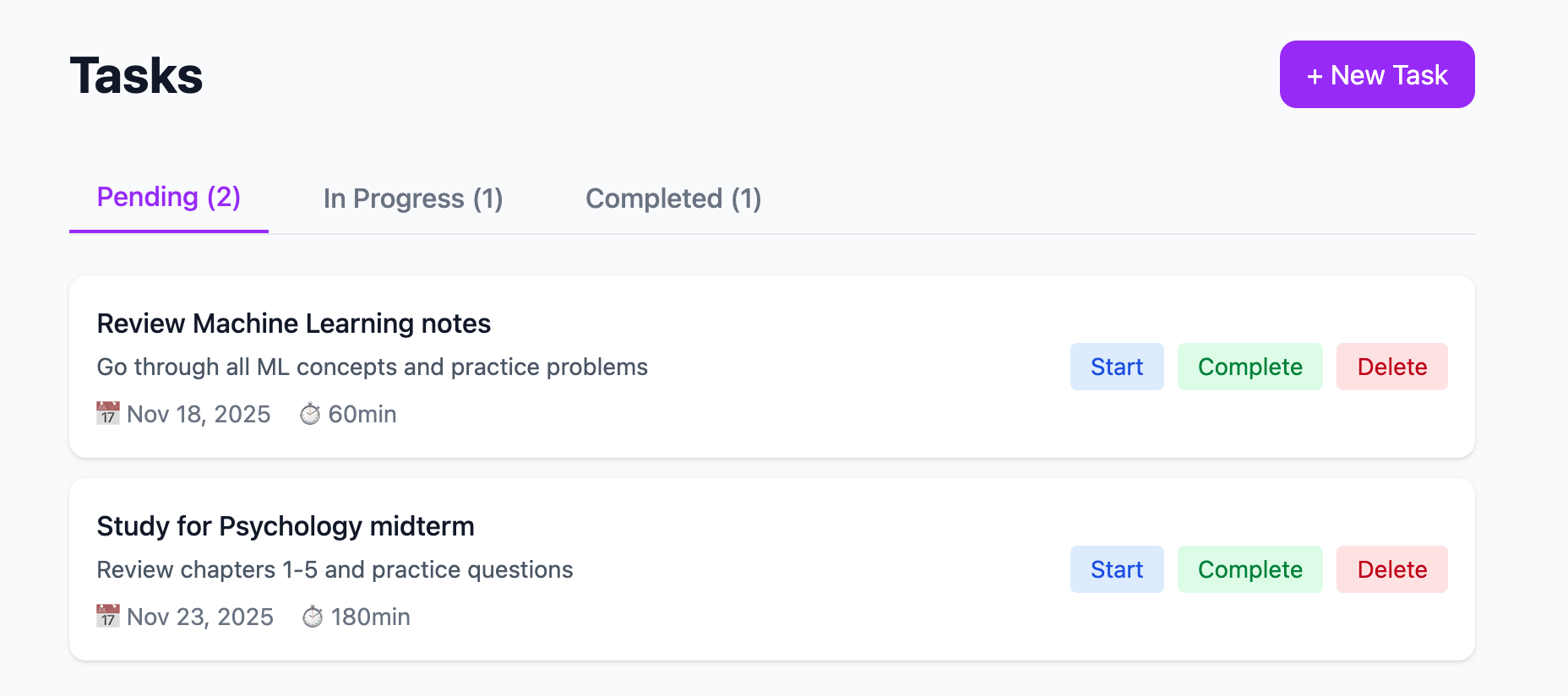The width and height of the screenshot is (1568, 696).
Task: Start the Study for Psychology midterm task
Action: [x=1116, y=569]
